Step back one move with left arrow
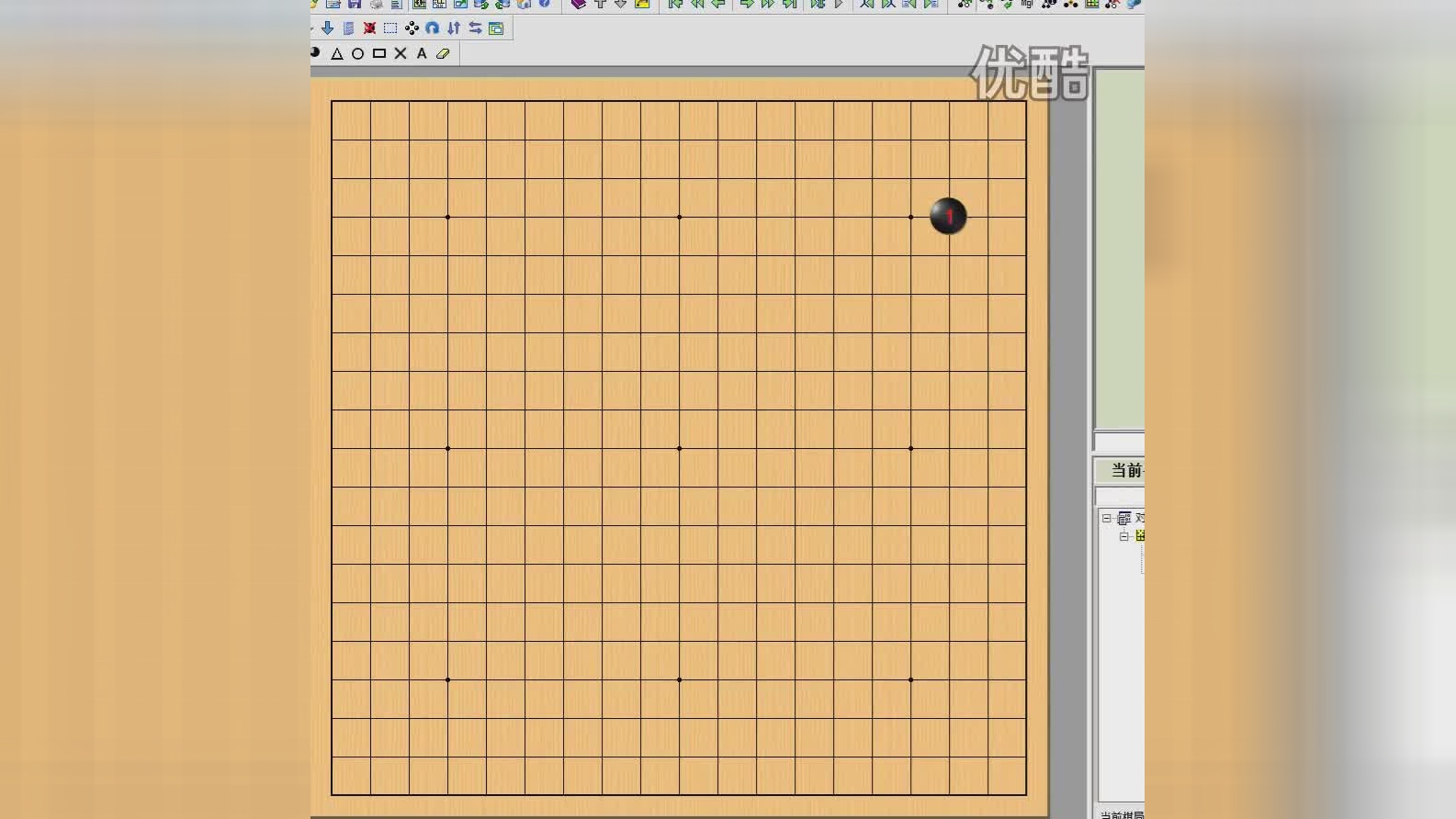This screenshot has height=819, width=1456. (x=718, y=4)
